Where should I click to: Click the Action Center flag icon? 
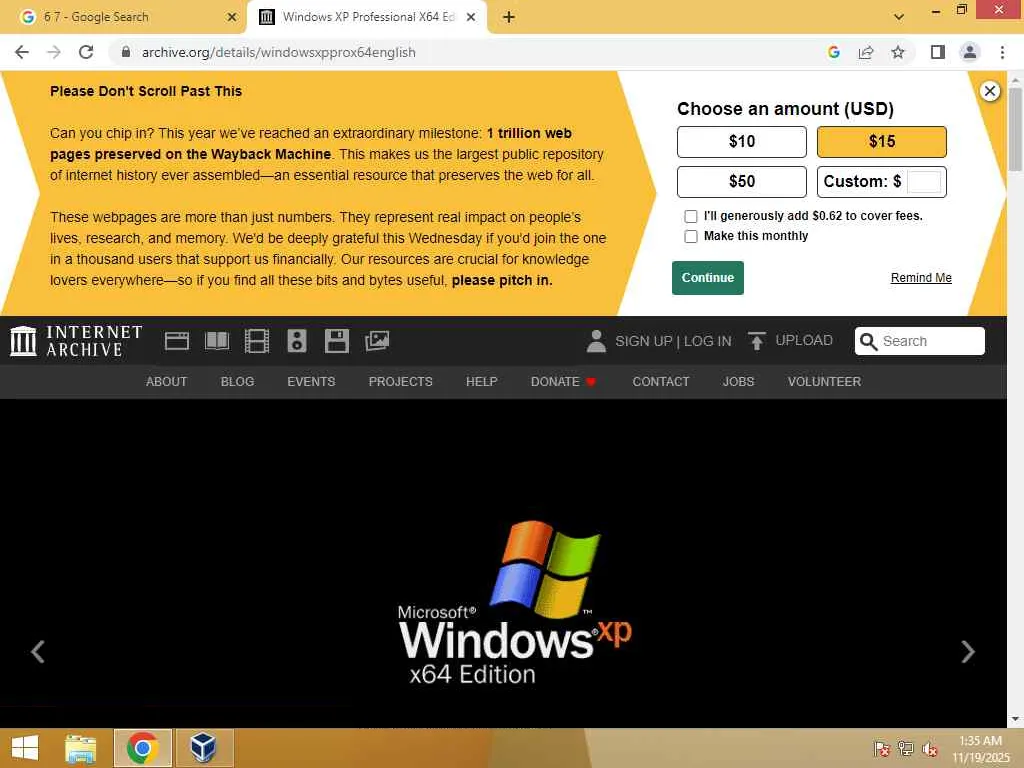click(x=882, y=749)
